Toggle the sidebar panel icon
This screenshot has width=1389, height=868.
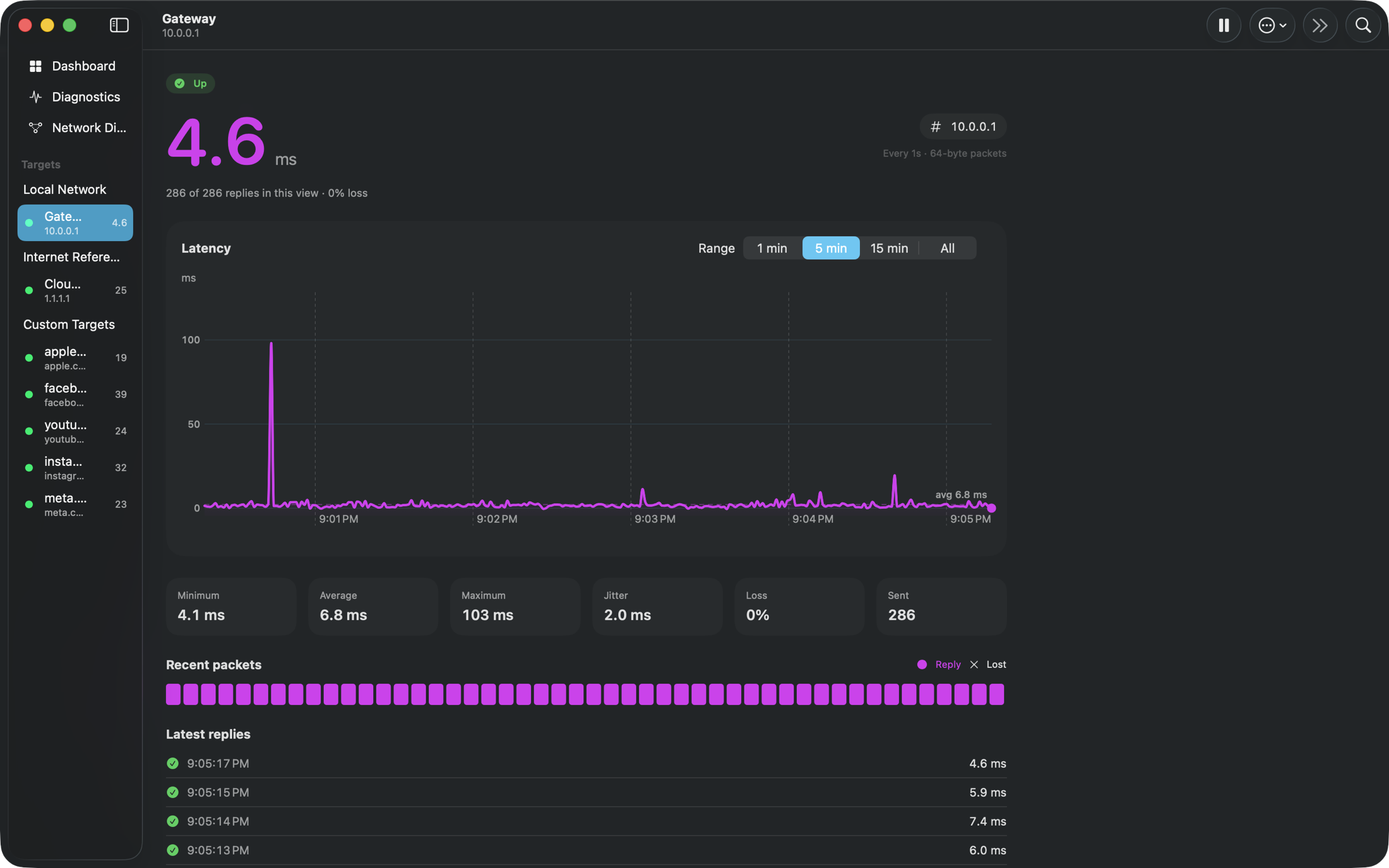[x=119, y=25]
